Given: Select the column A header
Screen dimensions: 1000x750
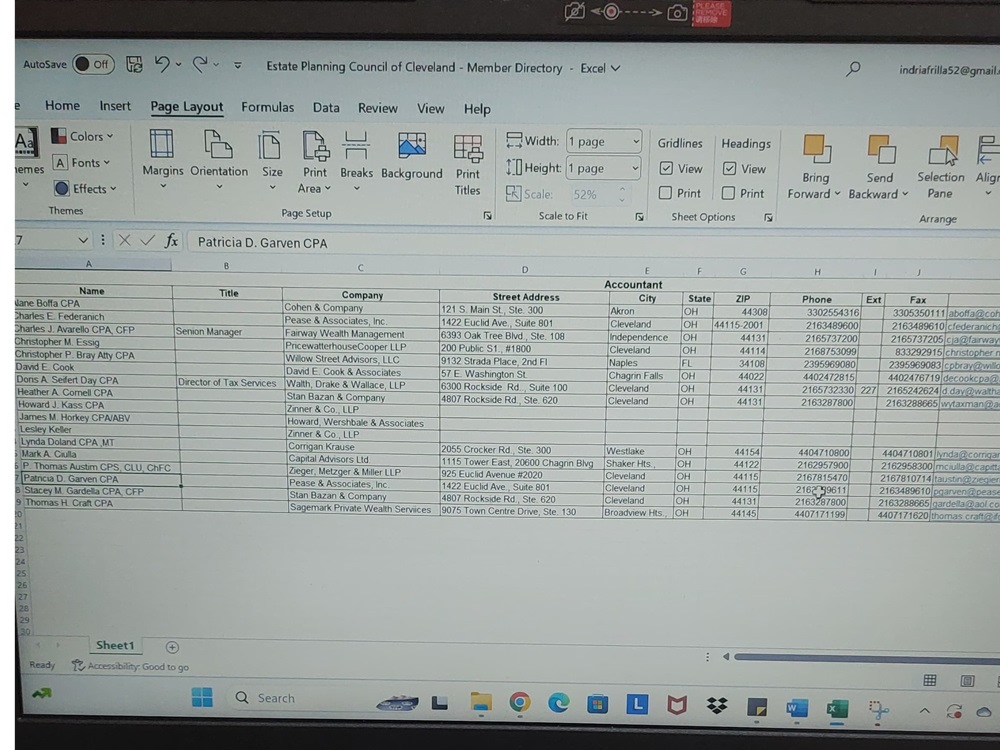Looking at the screenshot, I should coord(89,264).
